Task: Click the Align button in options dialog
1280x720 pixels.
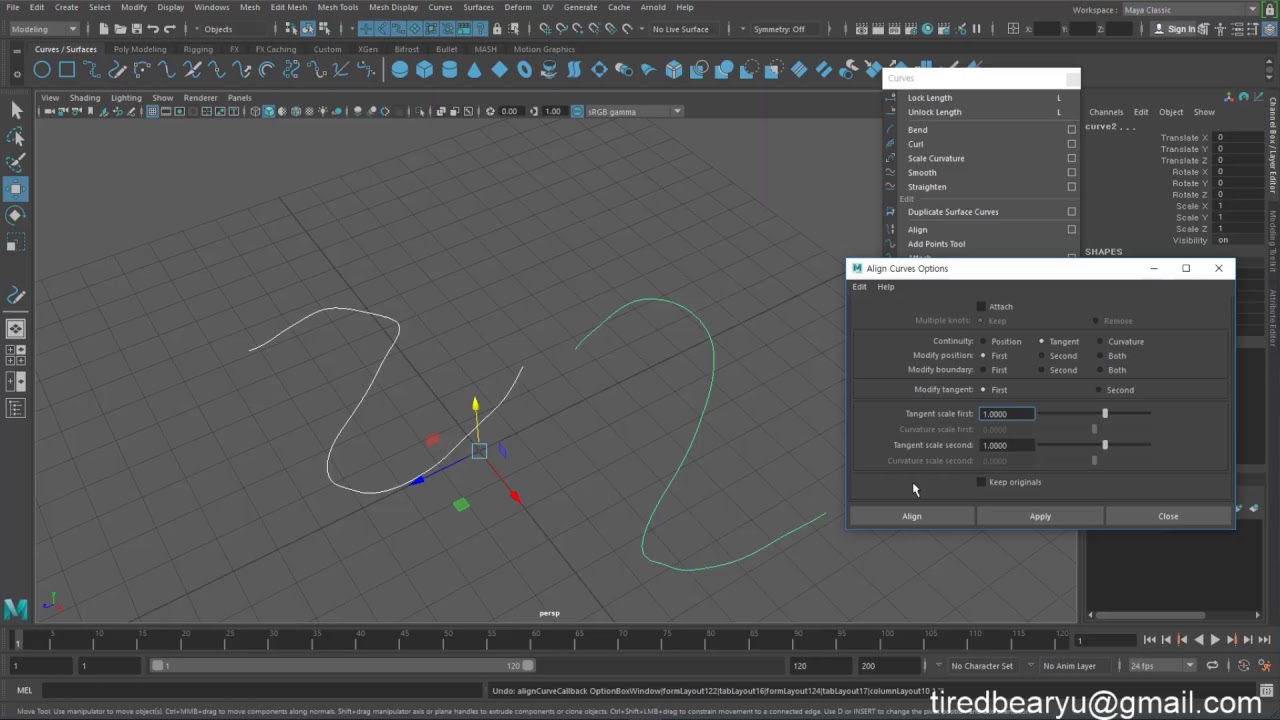Action: 912,517
